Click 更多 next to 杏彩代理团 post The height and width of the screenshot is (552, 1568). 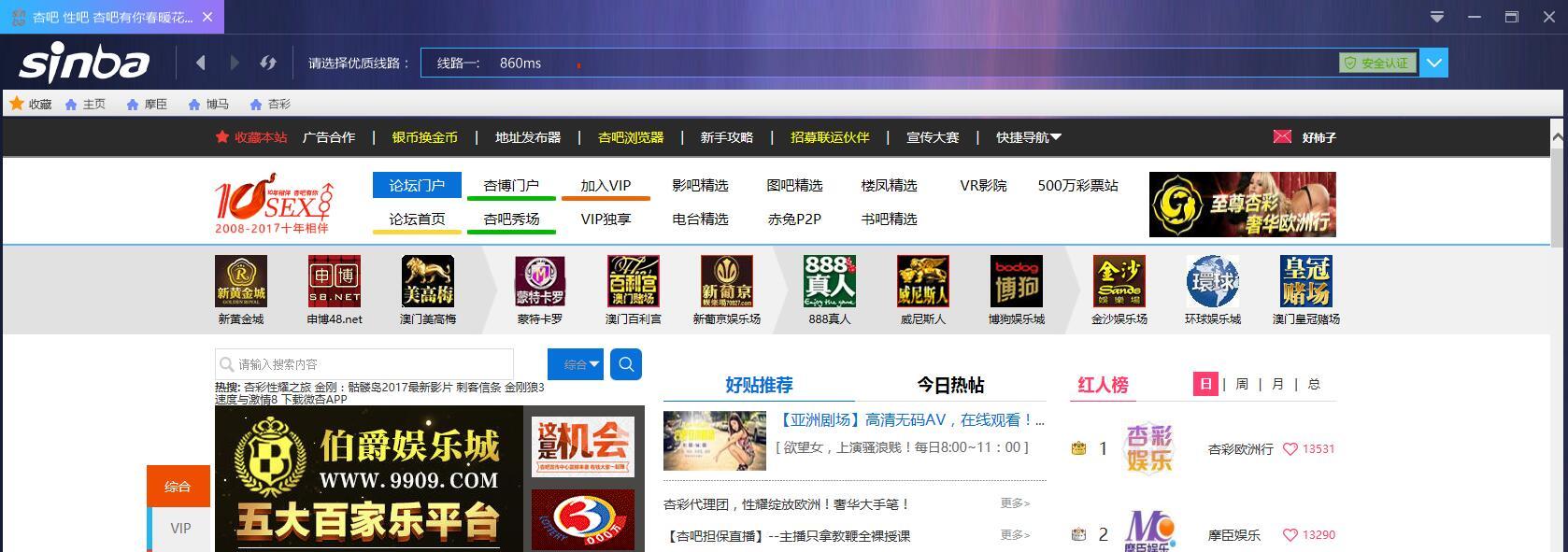(1015, 503)
